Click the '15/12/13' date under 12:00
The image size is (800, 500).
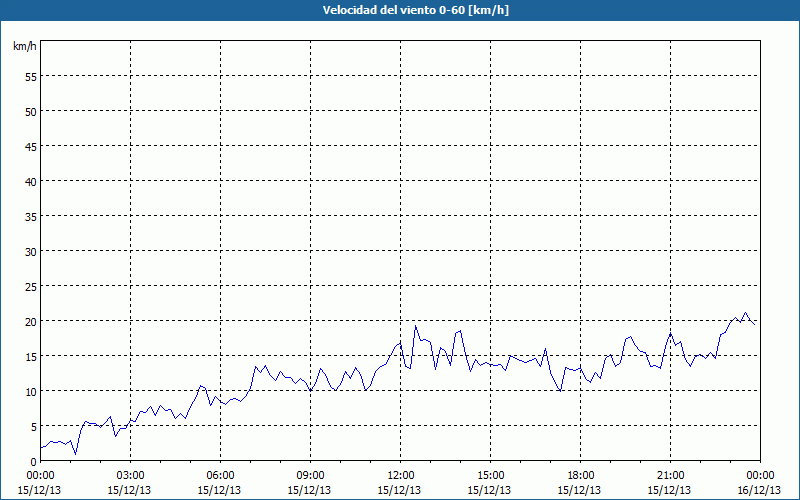click(x=399, y=490)
